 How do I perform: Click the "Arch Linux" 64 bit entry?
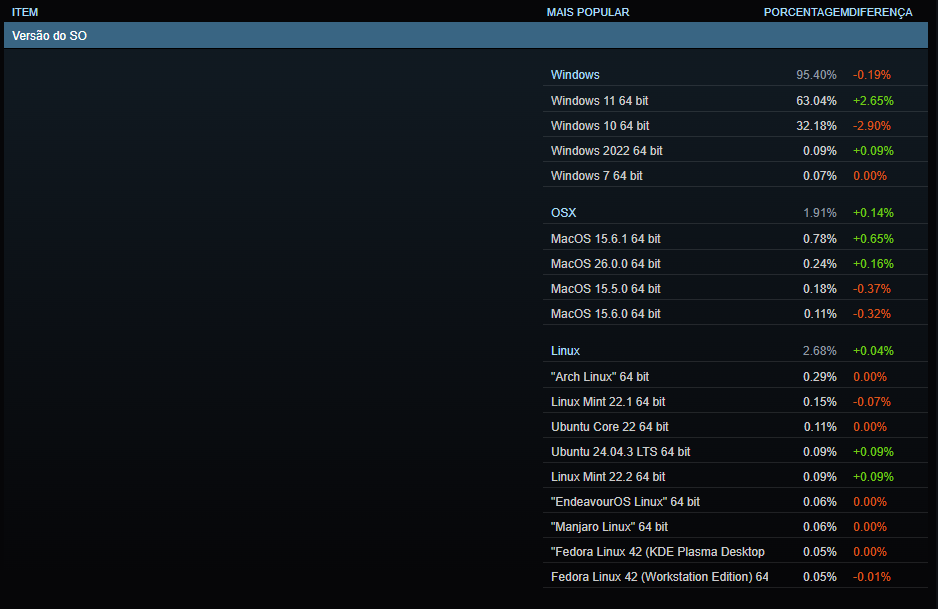[x=599, y=377]
